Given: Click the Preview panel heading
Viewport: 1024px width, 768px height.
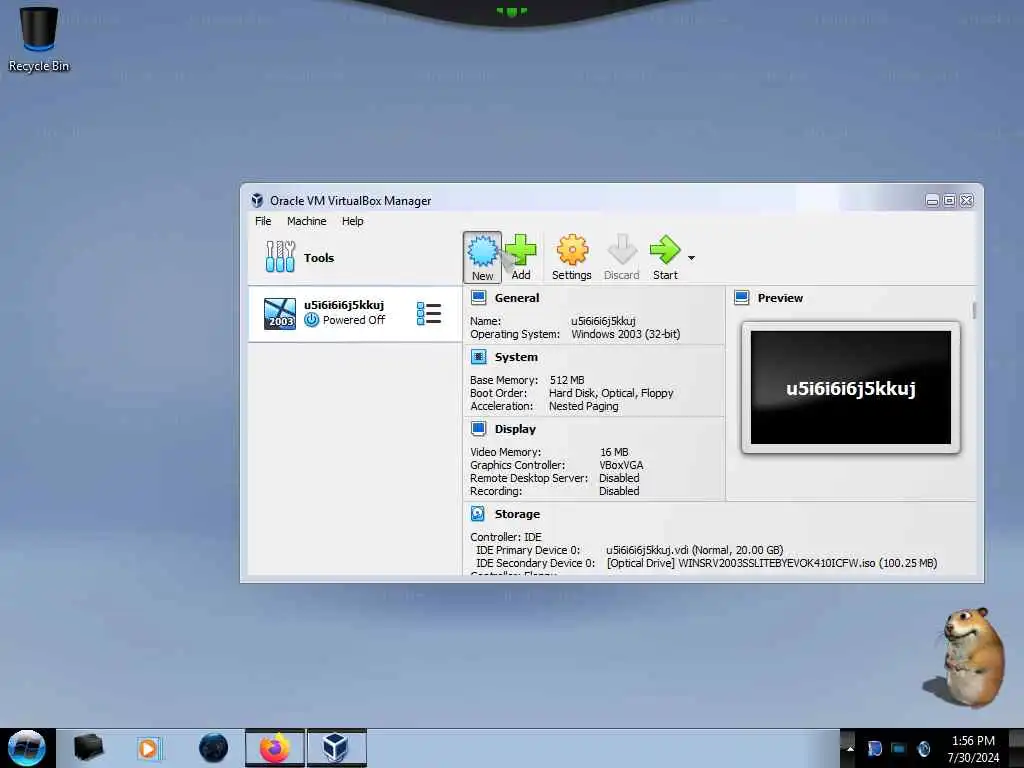Looking at the screenshot, I should tap(780, 298).
